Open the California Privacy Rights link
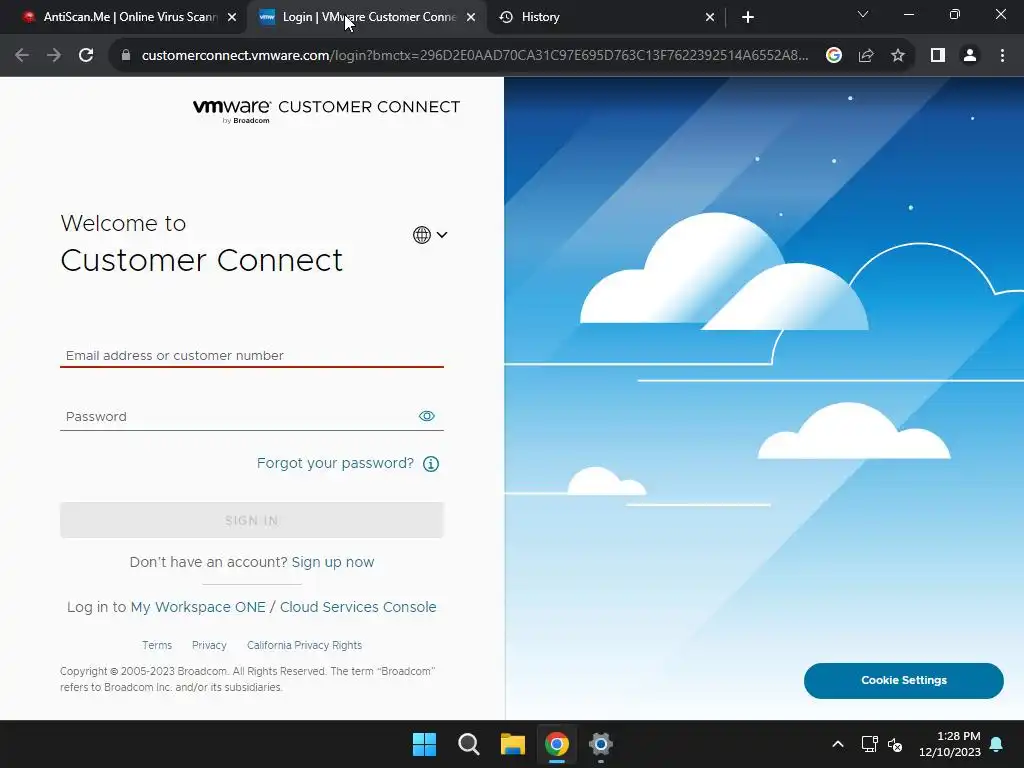 [x=304, y=645]
